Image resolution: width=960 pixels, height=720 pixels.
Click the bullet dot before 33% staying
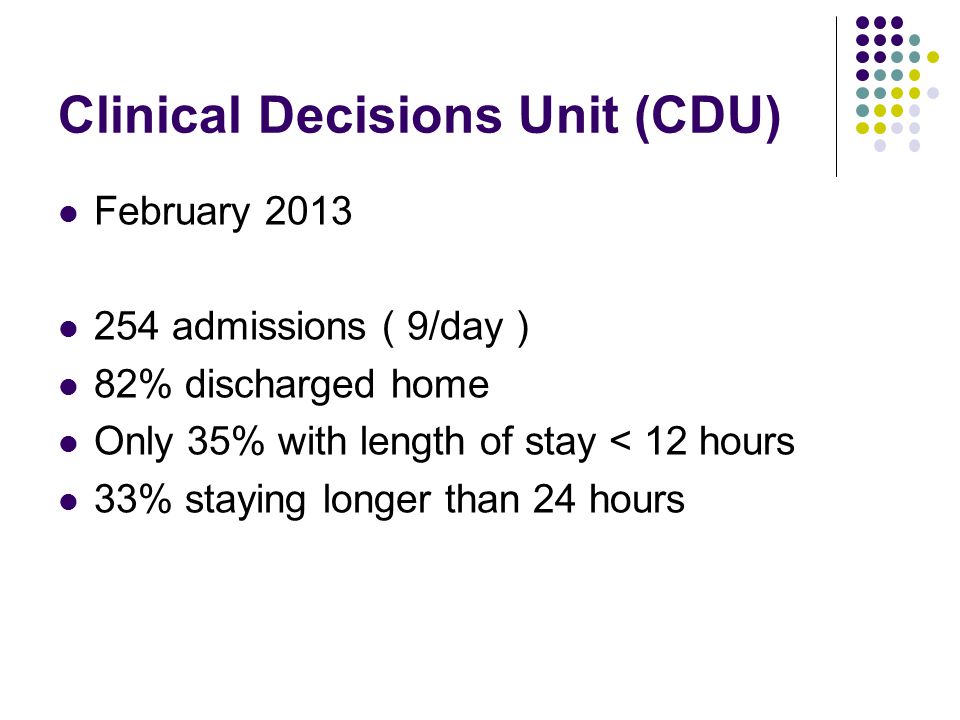(69, 502)
